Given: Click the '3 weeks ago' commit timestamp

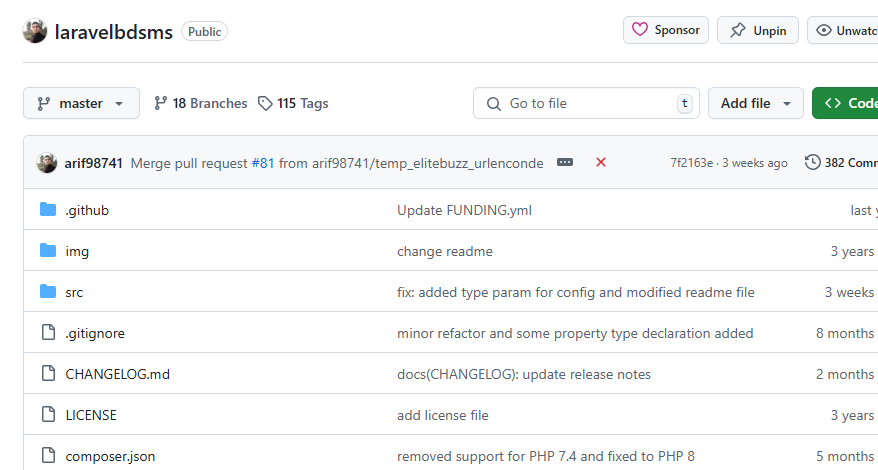Looking at the screenshot, I should pyautogui.click(x=755, y=163).
